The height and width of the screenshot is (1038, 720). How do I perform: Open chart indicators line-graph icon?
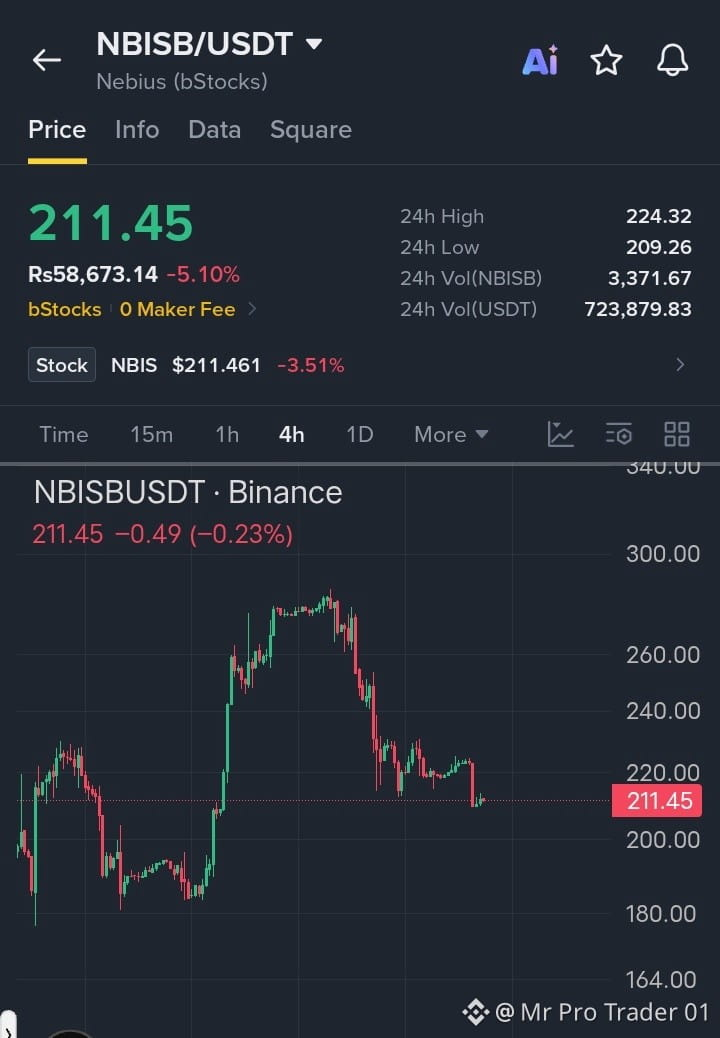point(561,434)
